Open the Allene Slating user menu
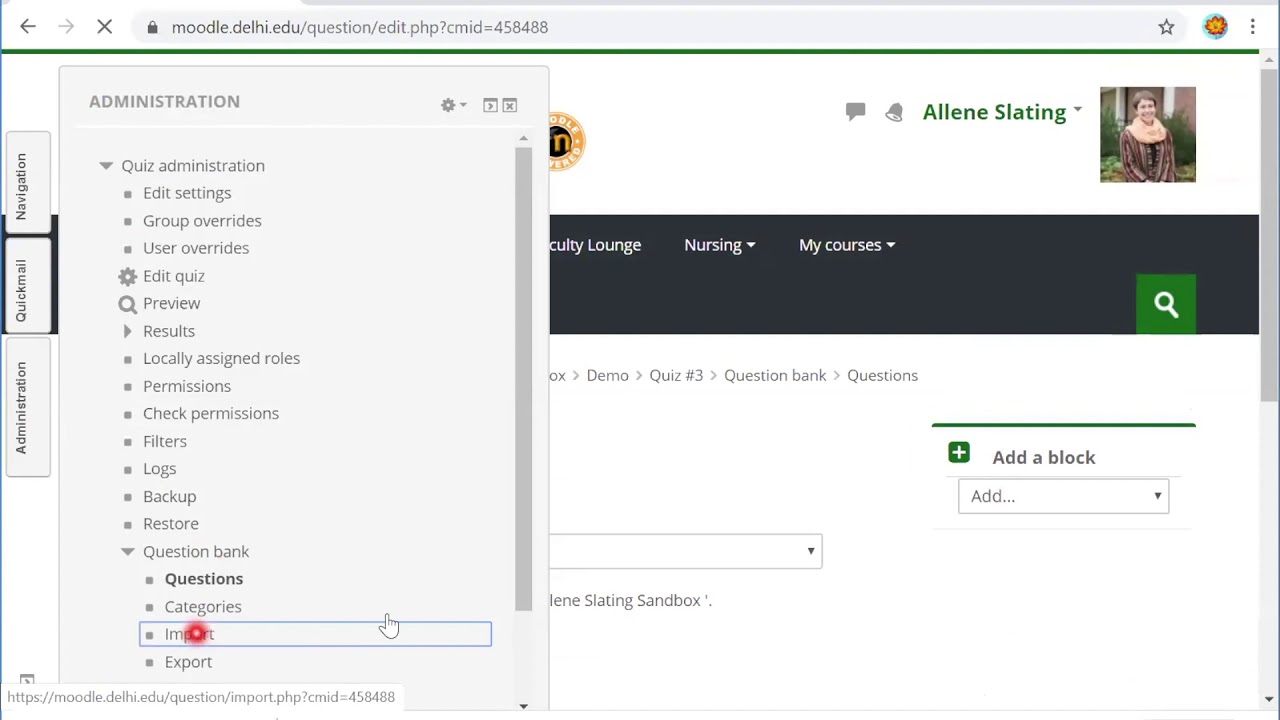1280x720 pixels. click(1002, 112)
